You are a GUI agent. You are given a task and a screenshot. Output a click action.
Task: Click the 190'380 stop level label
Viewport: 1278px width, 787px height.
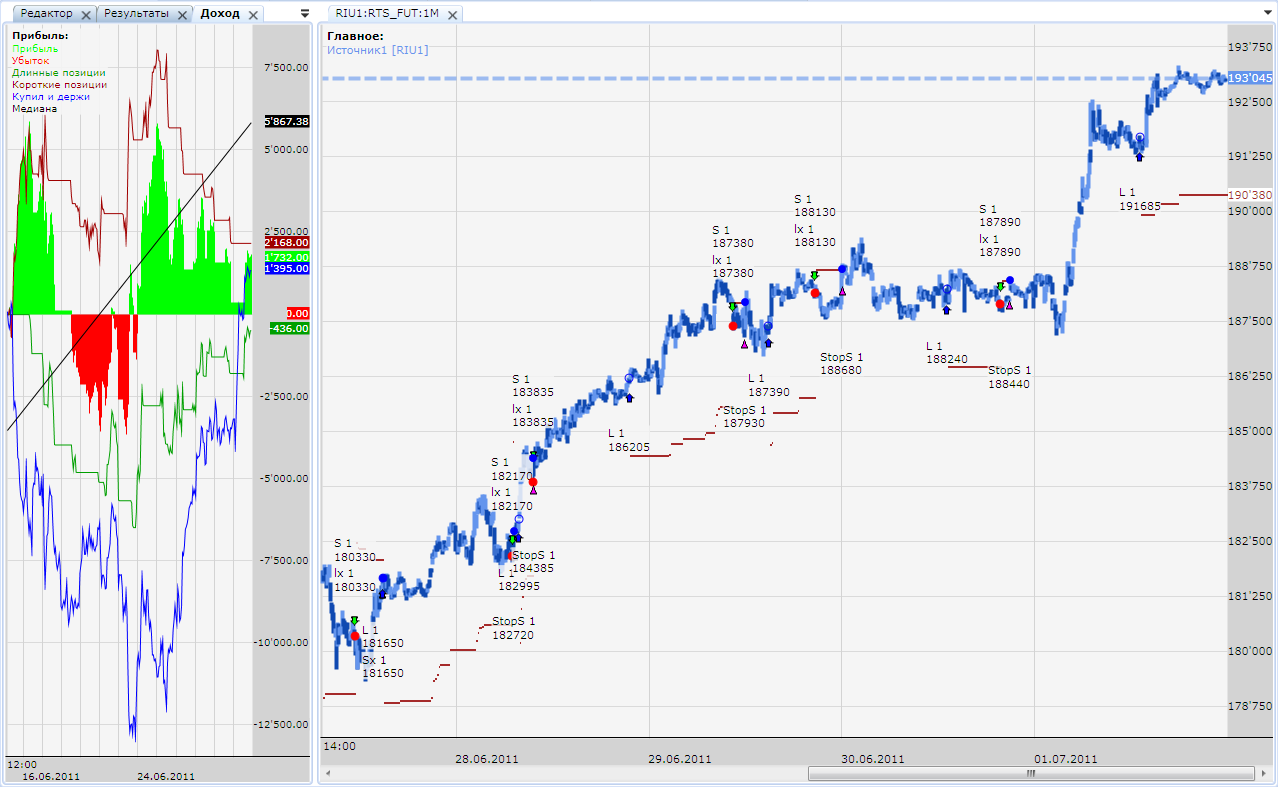tap(1250, 195)
